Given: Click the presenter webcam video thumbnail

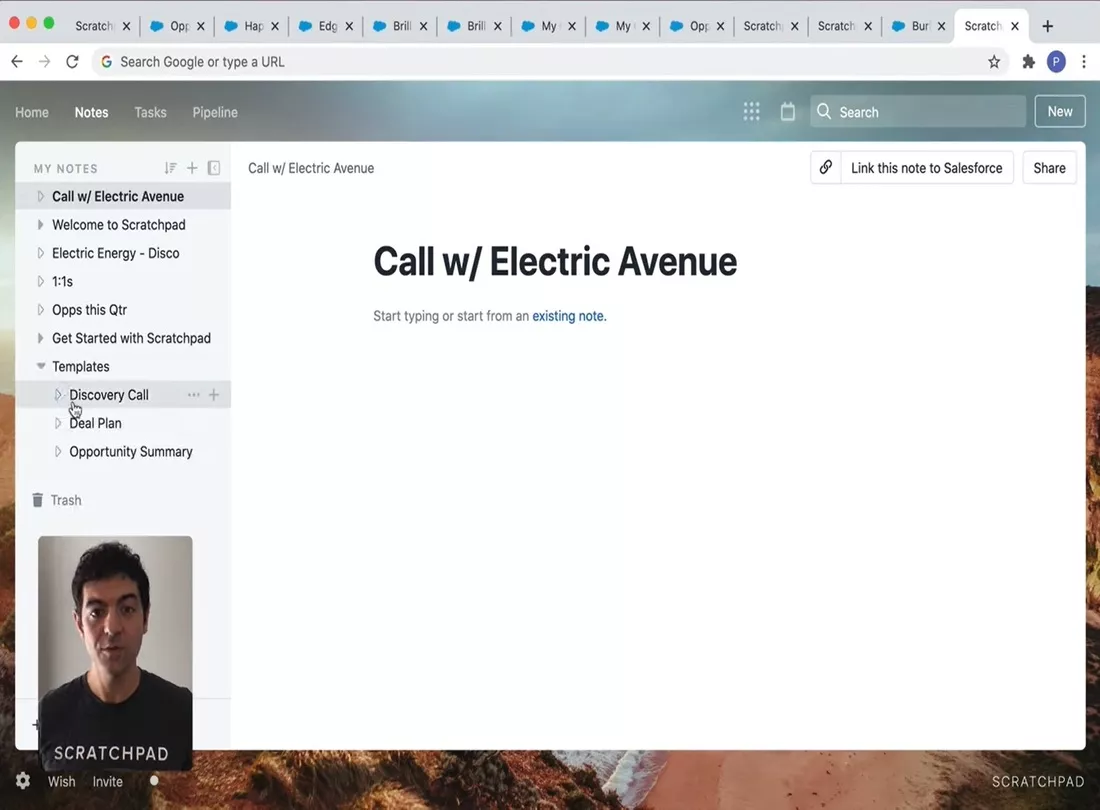Looking at the screenshot, I should [x=115, y=652].
